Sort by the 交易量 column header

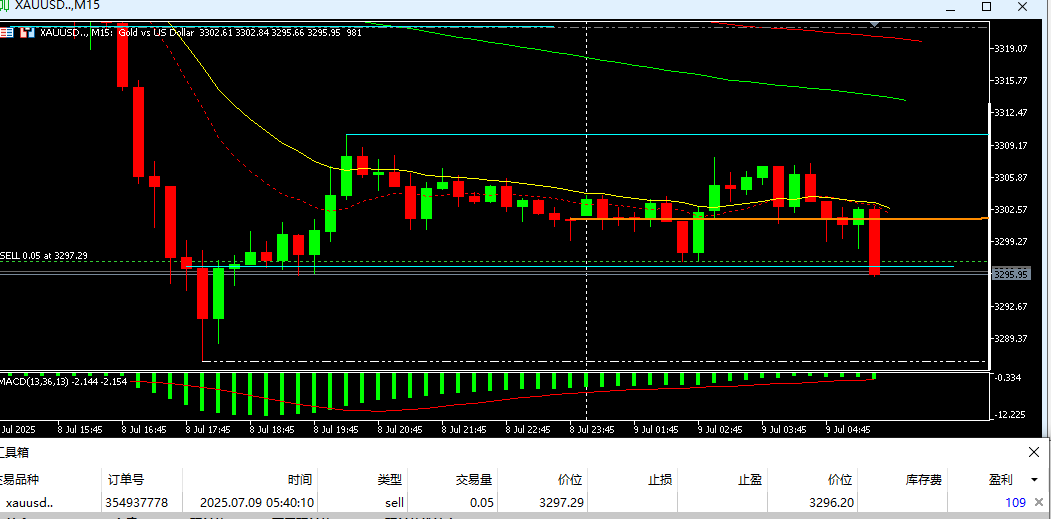click(474, 479)
